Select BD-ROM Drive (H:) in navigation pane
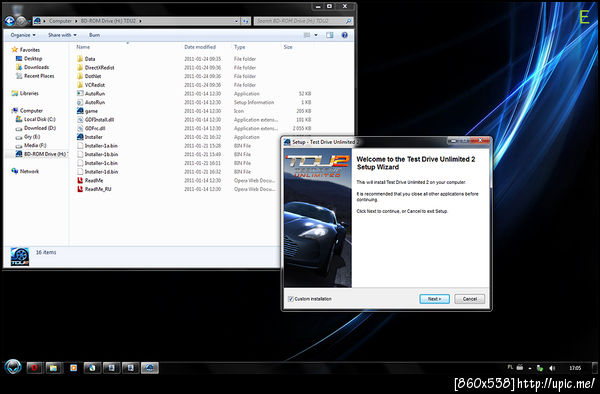 (x=45, y=154)
